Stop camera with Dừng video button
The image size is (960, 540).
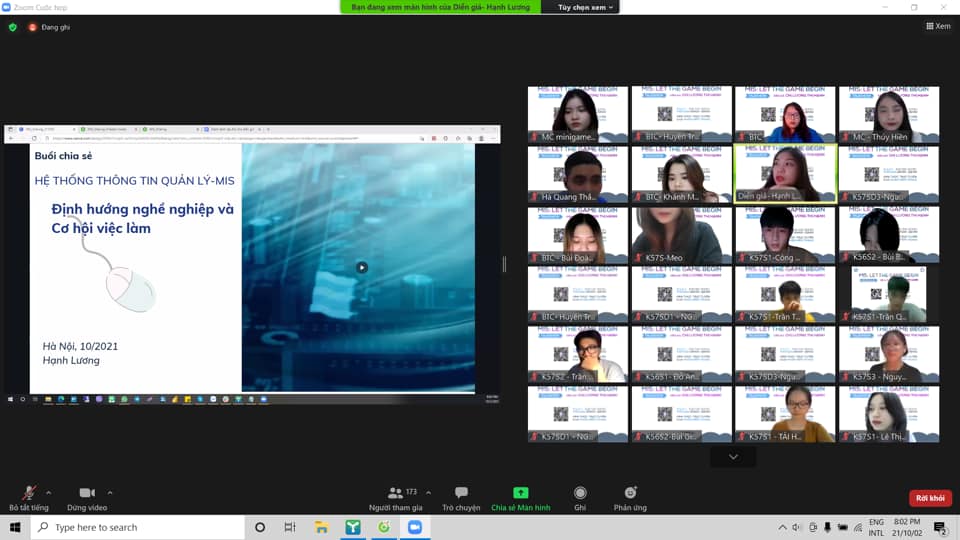coord(86,493)
